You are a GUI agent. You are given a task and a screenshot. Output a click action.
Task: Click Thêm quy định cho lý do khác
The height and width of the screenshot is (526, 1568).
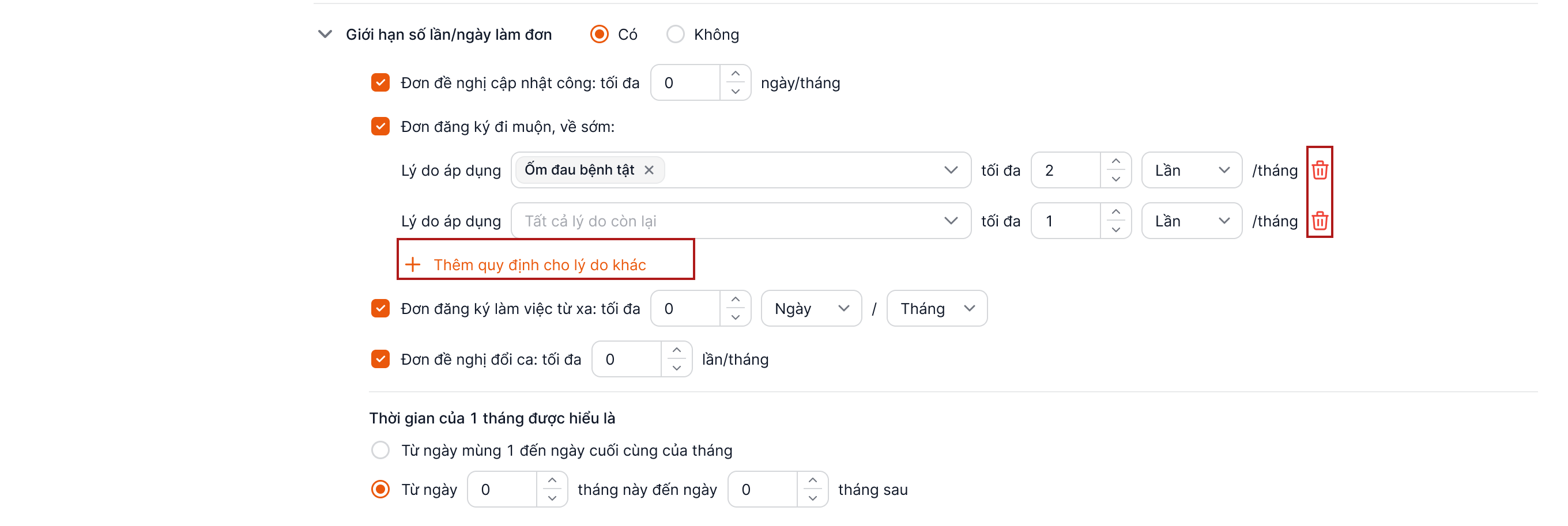pyautogui.click(x=540, y=264)
